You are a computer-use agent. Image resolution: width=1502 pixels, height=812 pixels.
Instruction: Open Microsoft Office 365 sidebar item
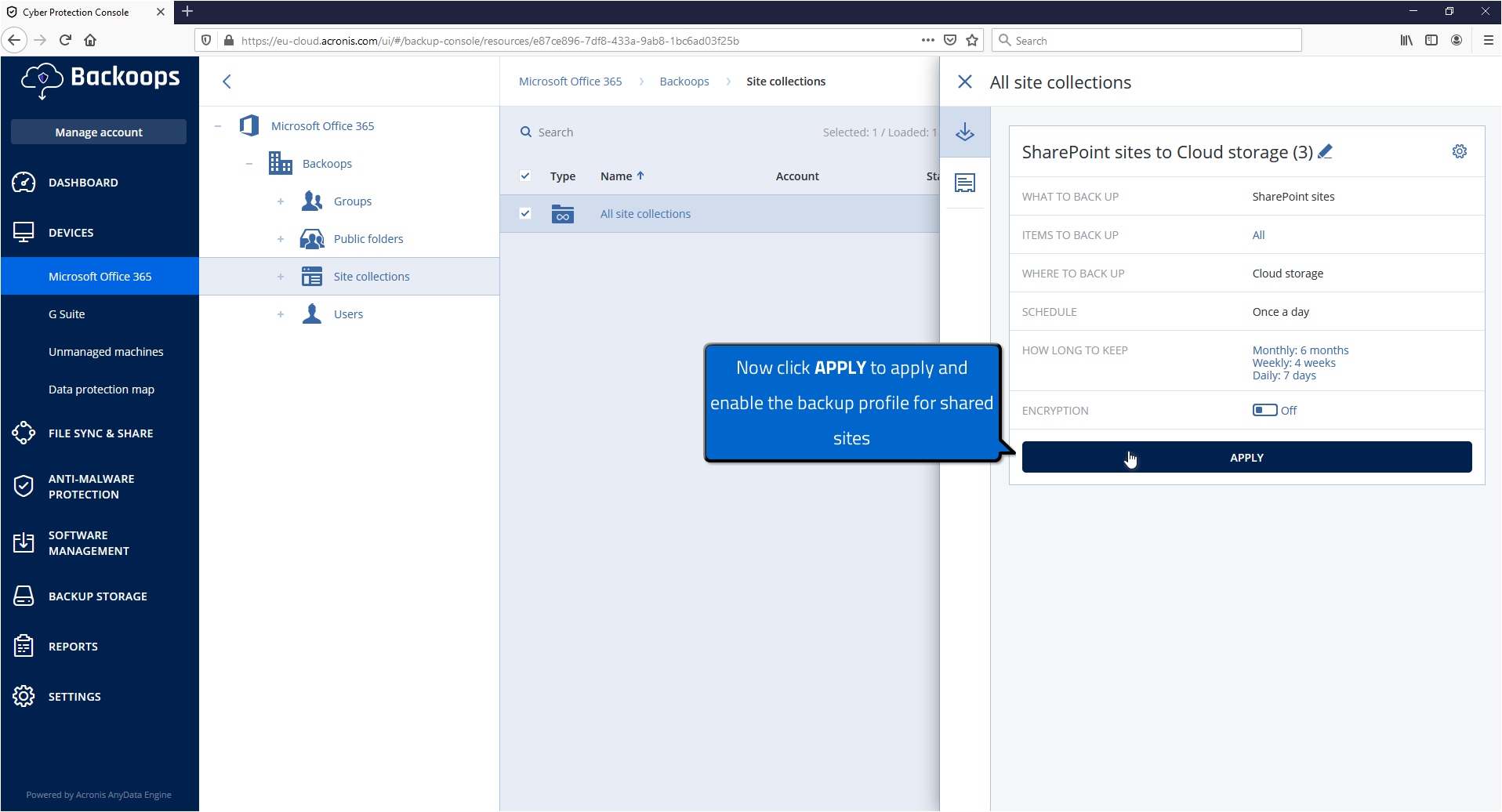pyautogui.click(x=100, y=276)
